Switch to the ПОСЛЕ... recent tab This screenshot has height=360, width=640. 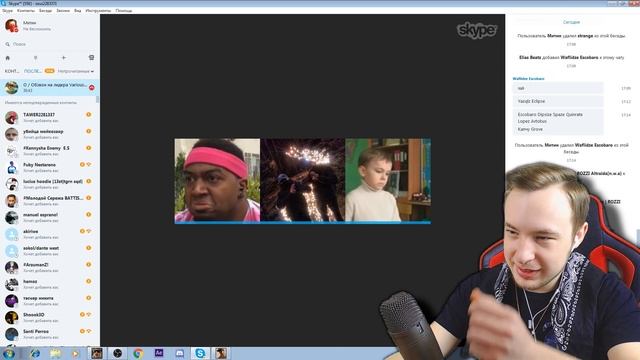33,71
